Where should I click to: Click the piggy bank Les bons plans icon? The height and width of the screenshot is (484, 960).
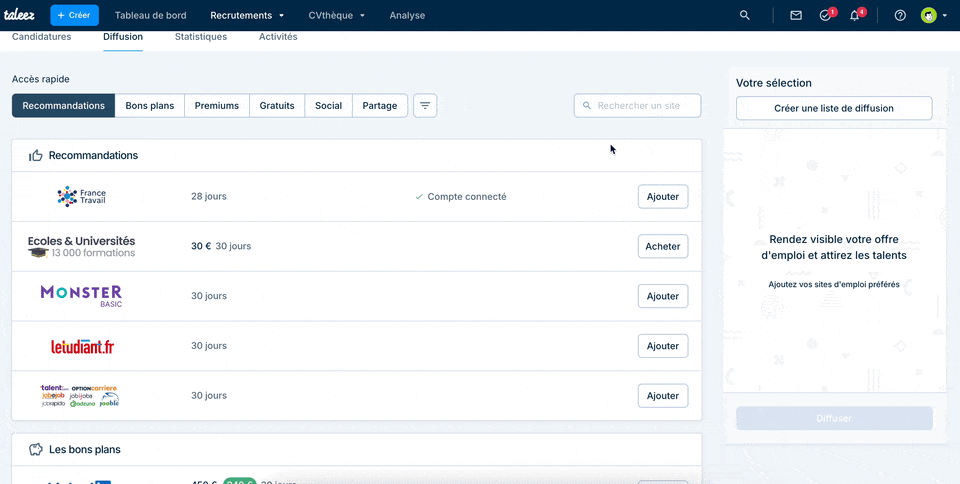tap(36, 450)
